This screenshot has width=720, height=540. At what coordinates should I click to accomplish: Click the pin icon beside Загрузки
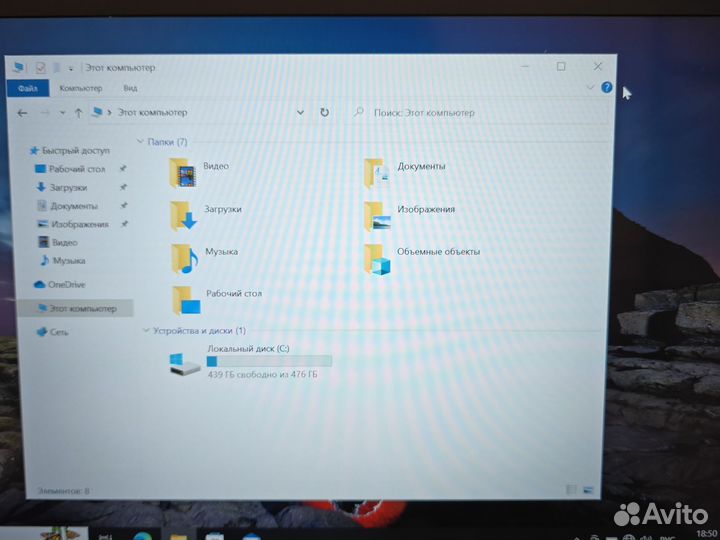[x=123, y=187]
